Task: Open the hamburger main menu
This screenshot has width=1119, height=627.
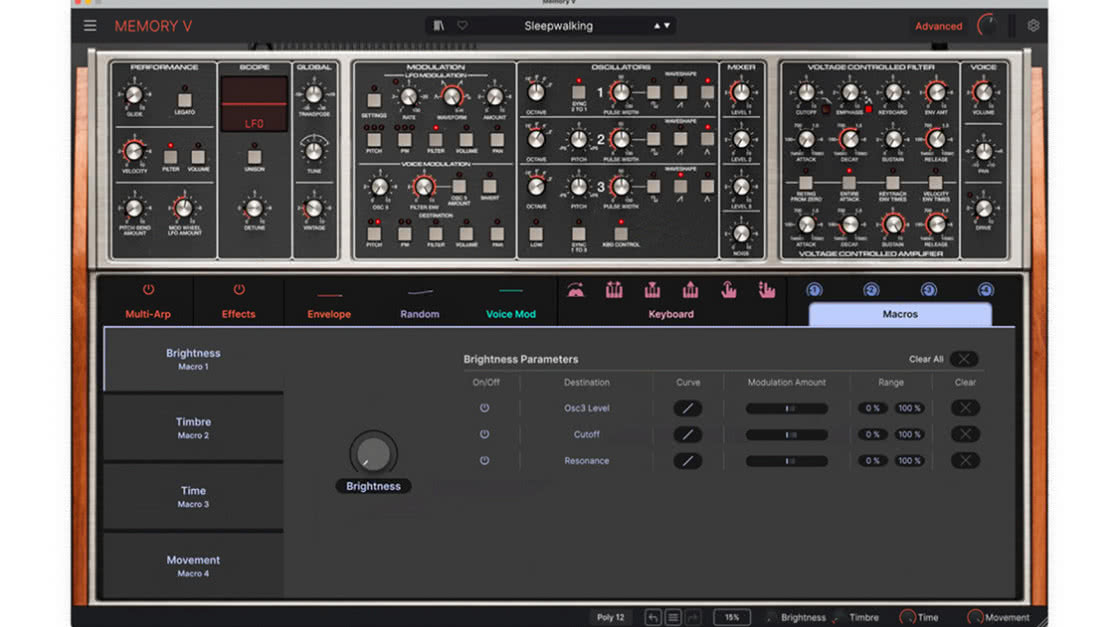Action: click(90, 26)
